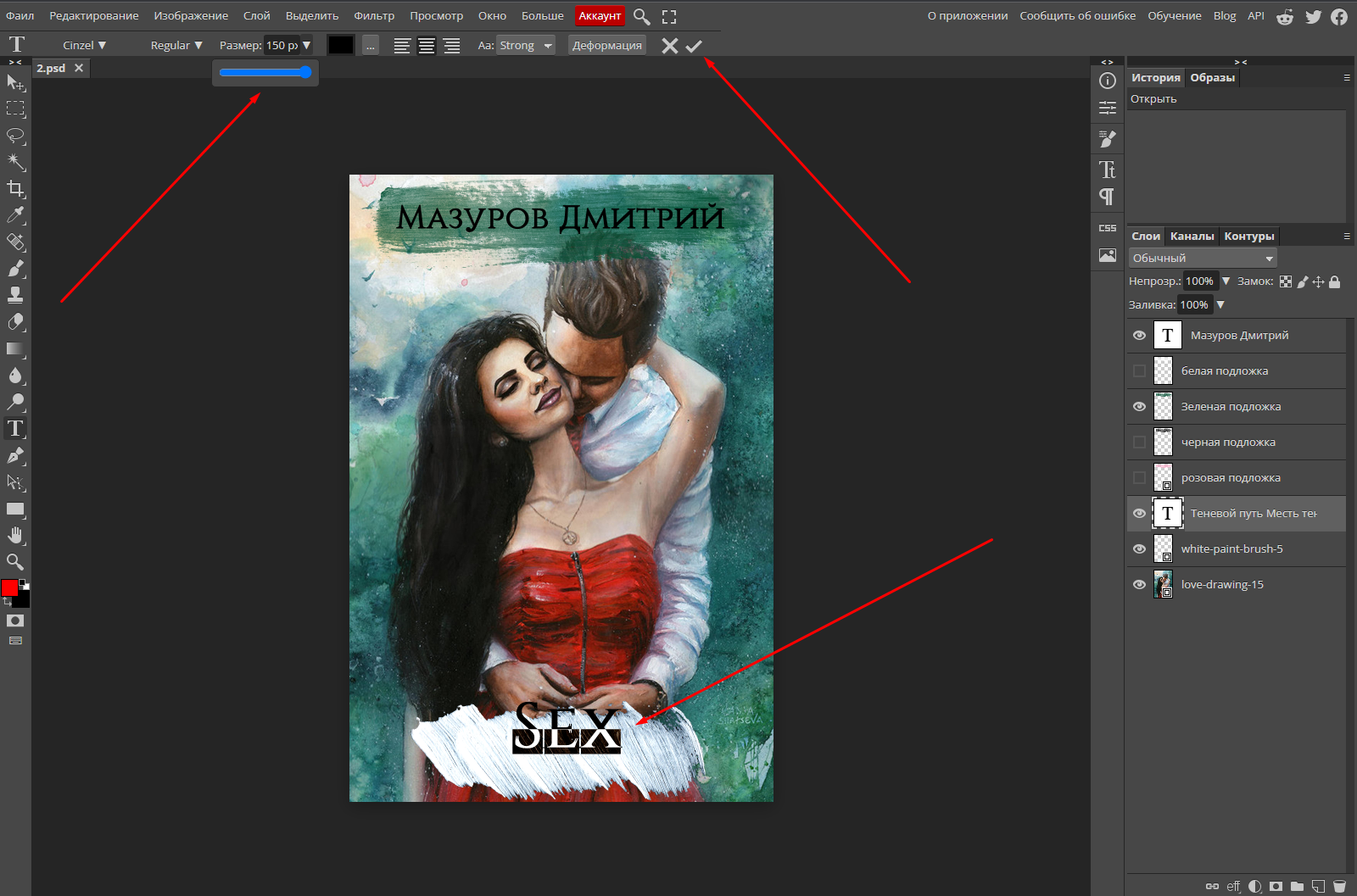Open the CSS panel icon
The height and width of the screenshot is (896, 1357).
[x=1108, y=228]
